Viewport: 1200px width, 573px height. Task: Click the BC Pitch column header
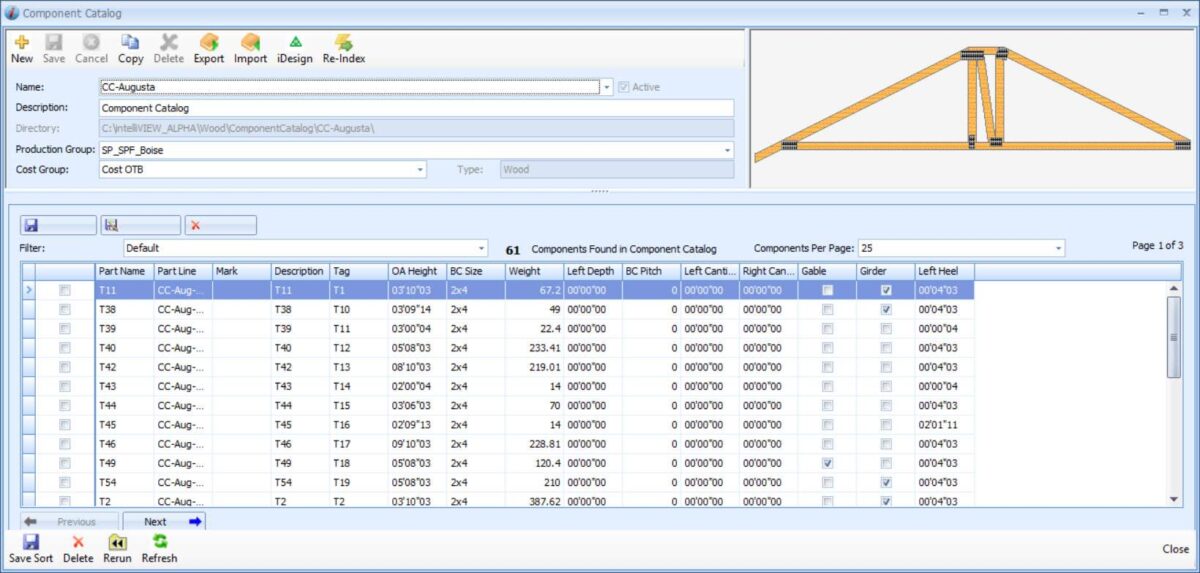click(651, 271)
